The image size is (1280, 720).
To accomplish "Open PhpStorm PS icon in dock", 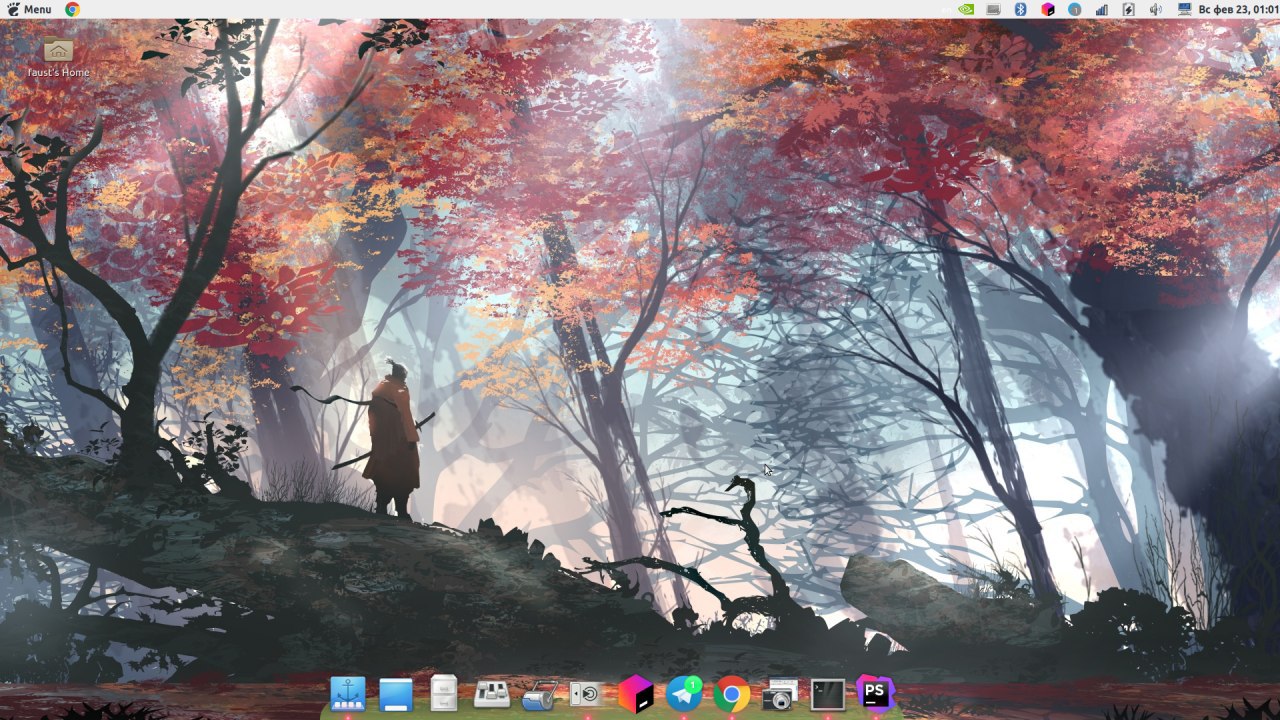I will pos(875,692).
